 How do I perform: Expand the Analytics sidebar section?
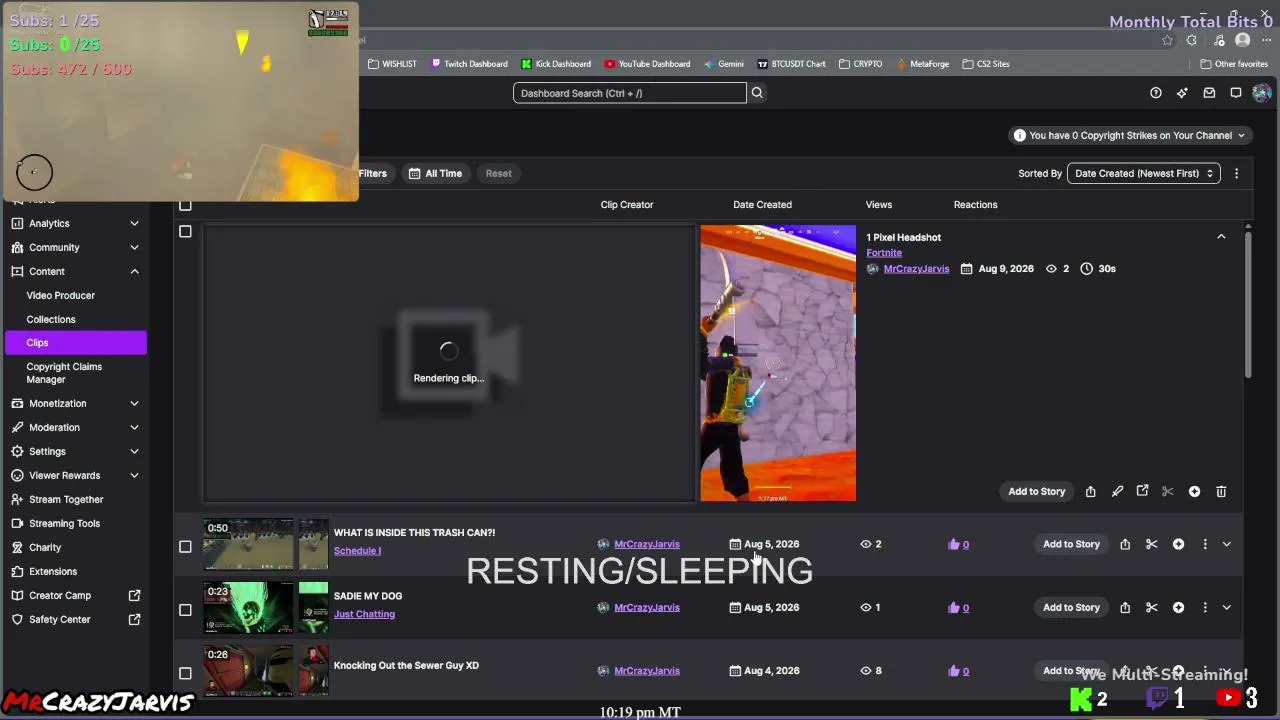(134, 223)
